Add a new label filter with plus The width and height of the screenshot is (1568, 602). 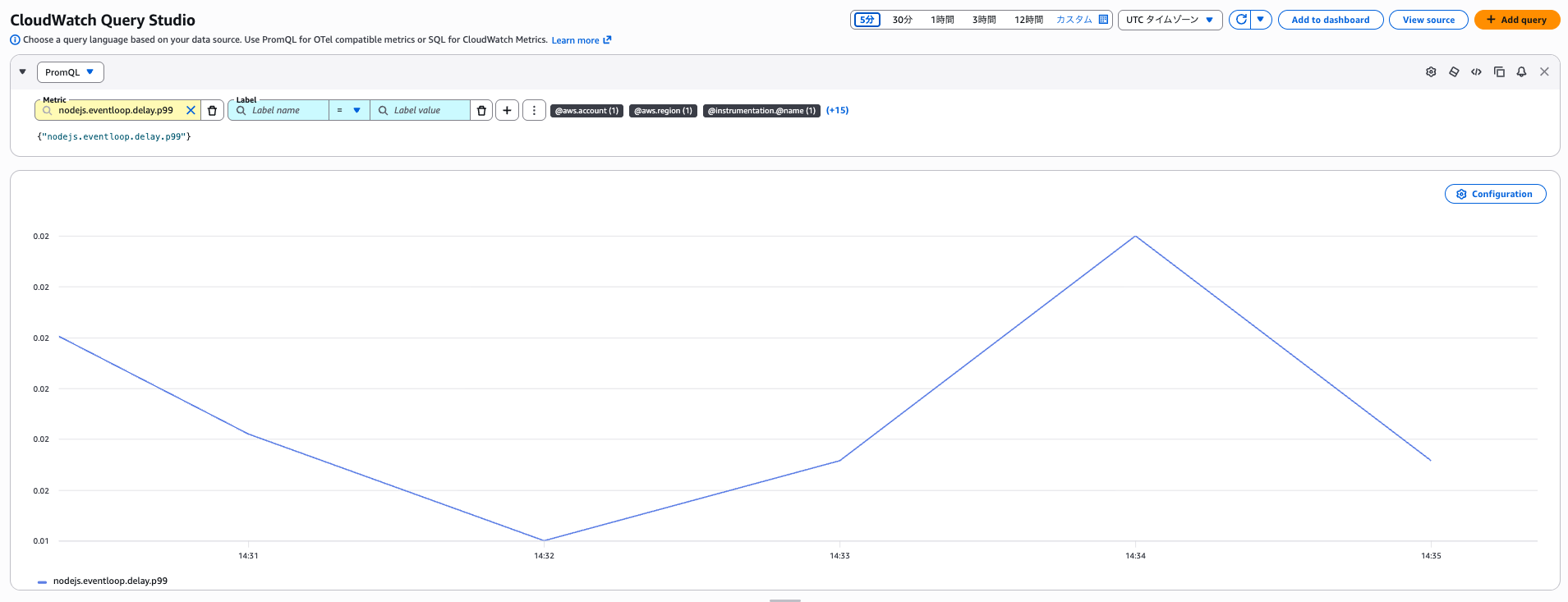[507, 110]
